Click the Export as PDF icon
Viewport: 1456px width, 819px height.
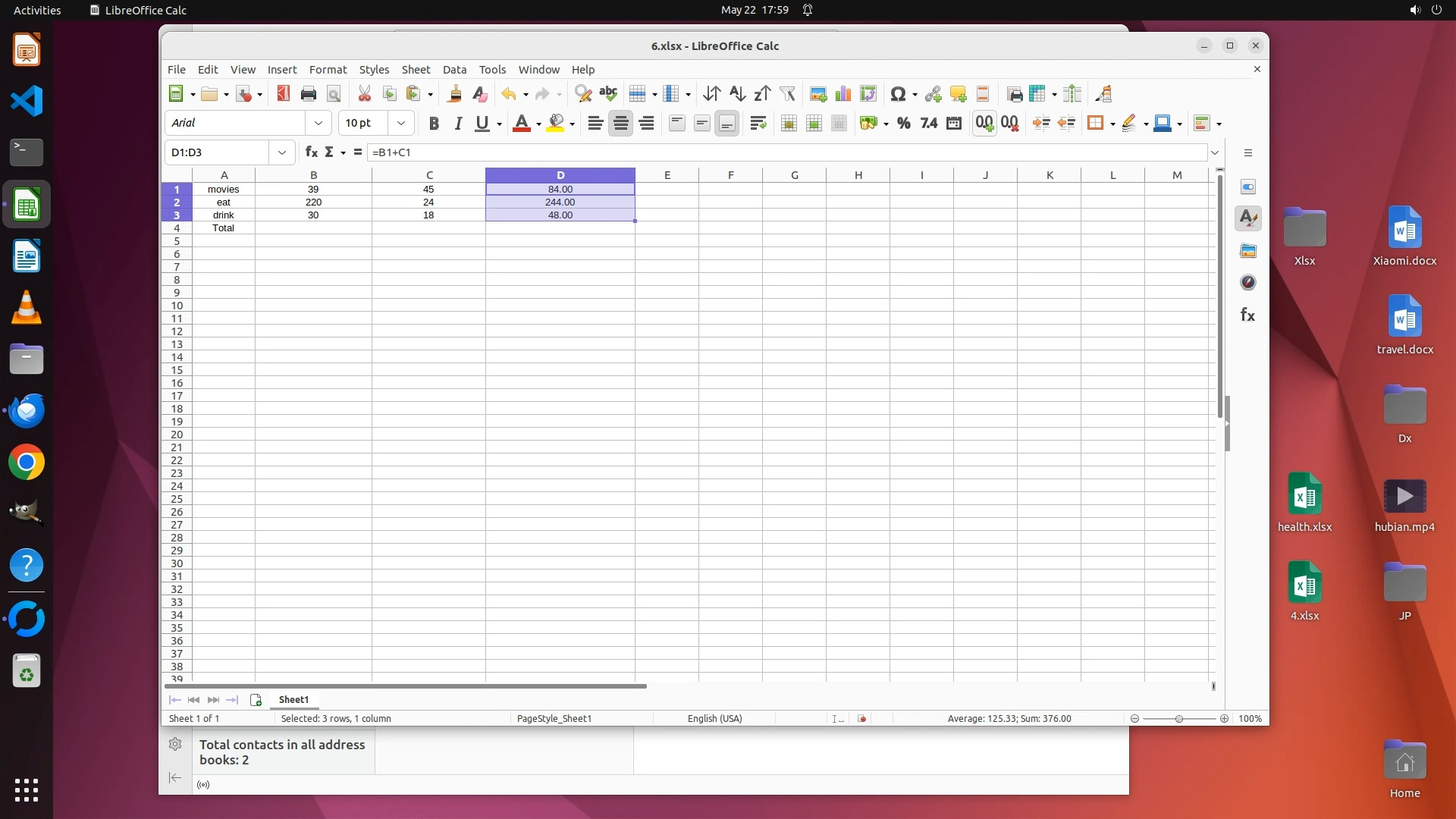point(283,94)
